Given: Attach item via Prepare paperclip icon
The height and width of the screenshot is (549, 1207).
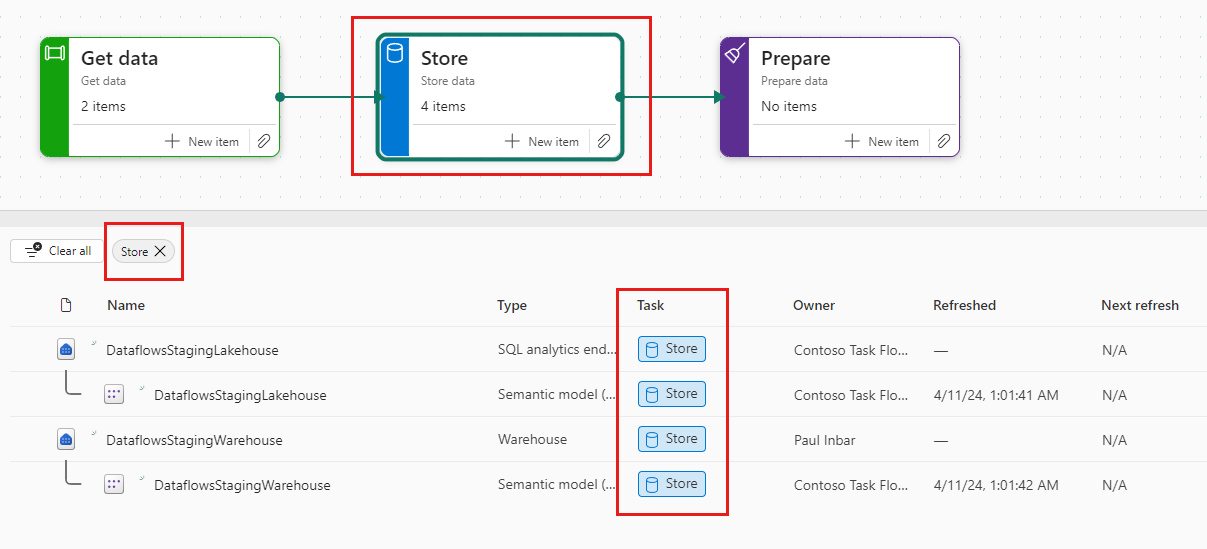Looking at the screenshot, I should click(x=944, y=141).
